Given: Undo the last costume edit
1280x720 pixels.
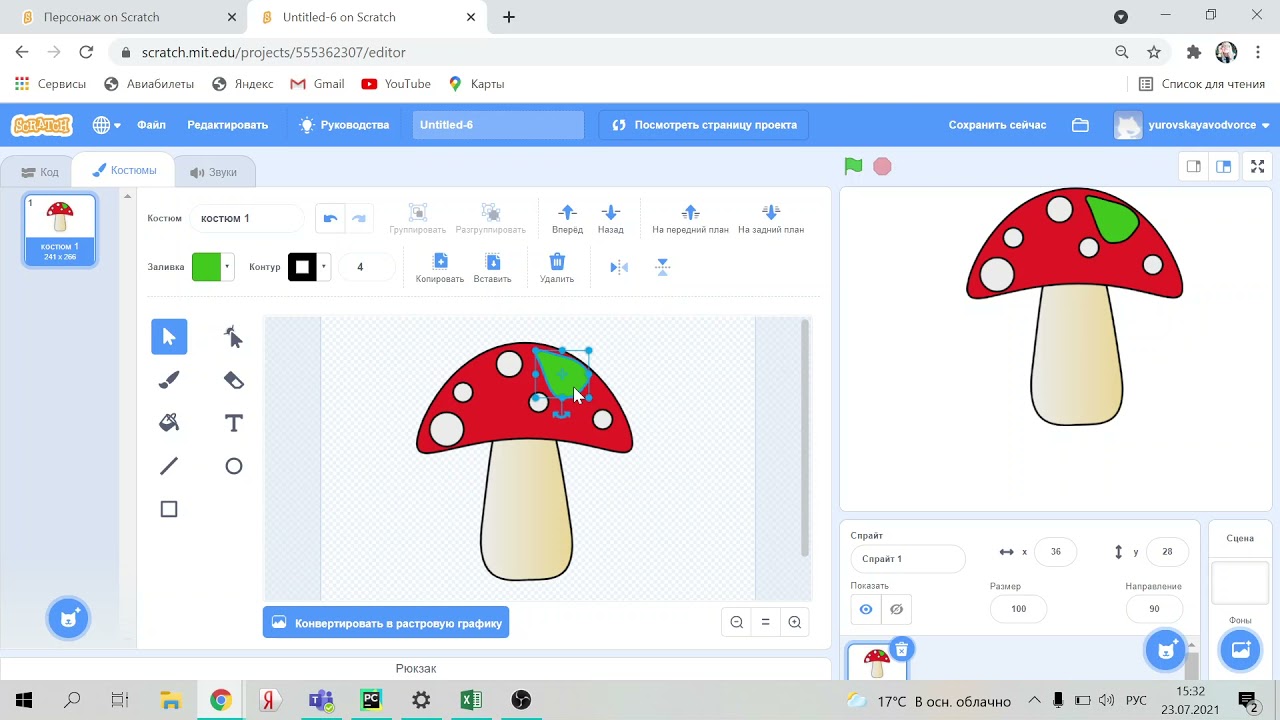Looking at the screenshot, I should (x=330, y=218).
